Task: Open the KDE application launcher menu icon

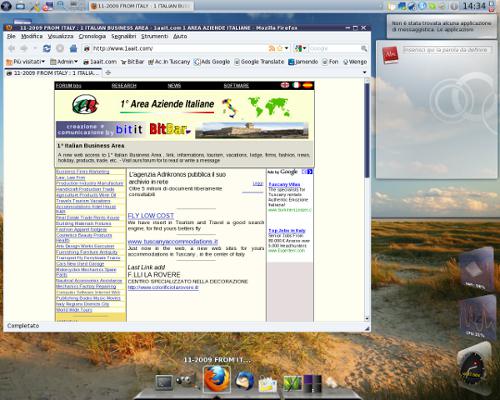Action: [x=6, y=6]
